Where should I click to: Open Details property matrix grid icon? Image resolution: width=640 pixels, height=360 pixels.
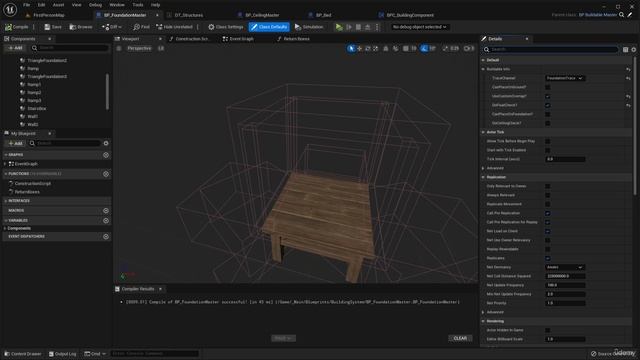click(x=625, y=50)
